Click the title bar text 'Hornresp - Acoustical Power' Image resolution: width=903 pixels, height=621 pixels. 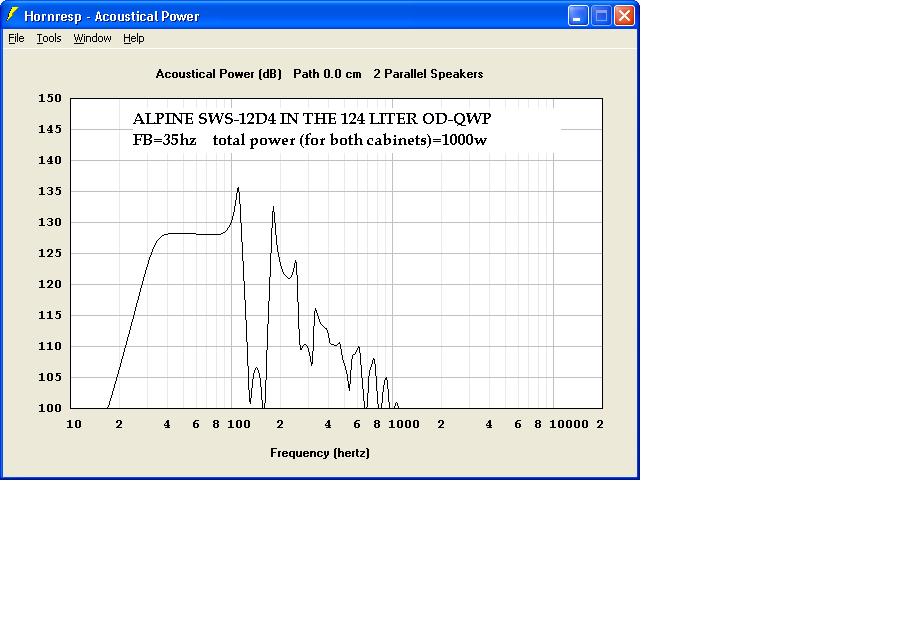tap(112, 16)
